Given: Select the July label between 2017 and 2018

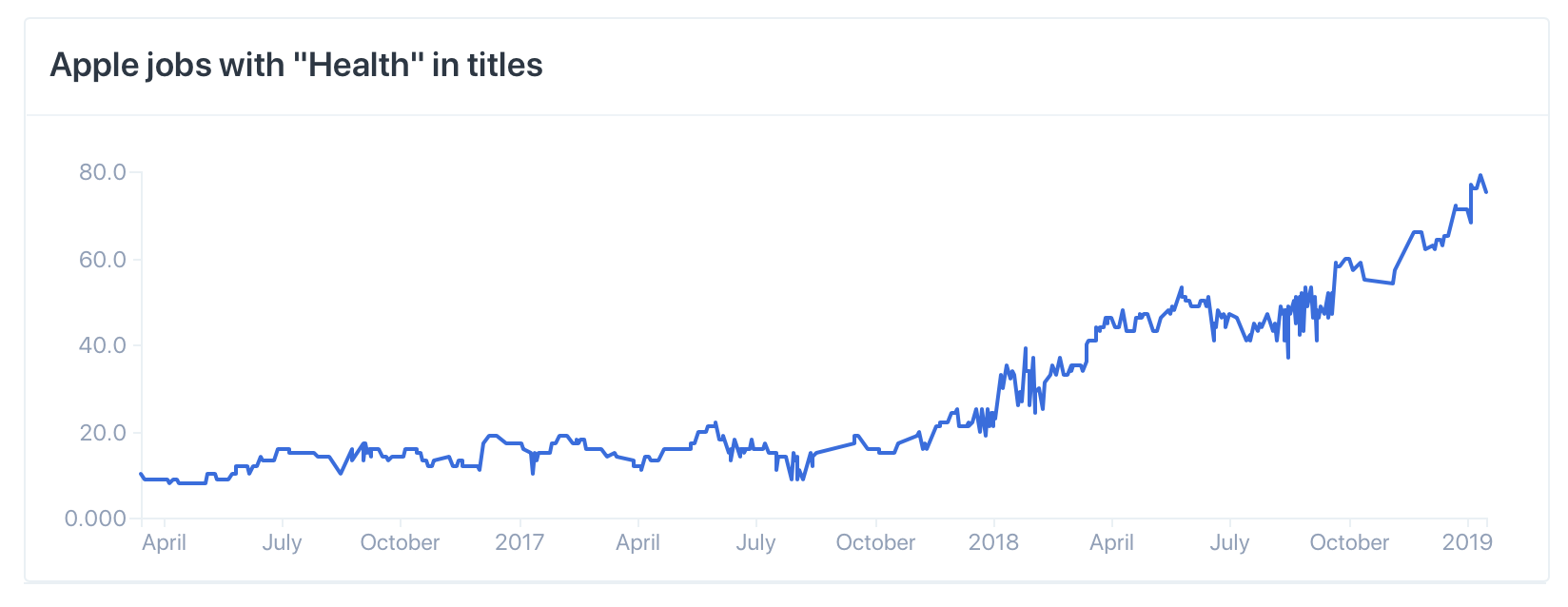Looking at the screenshot, I should pyautogui.click(x=755, y=542).
